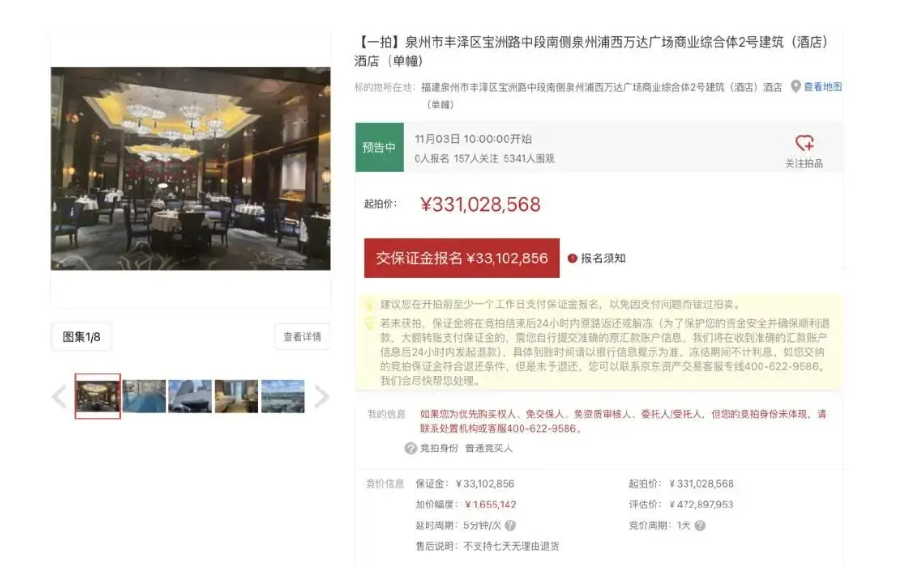
Task: Click the main restaurant hall photo
Action: [x=190, y=169]
